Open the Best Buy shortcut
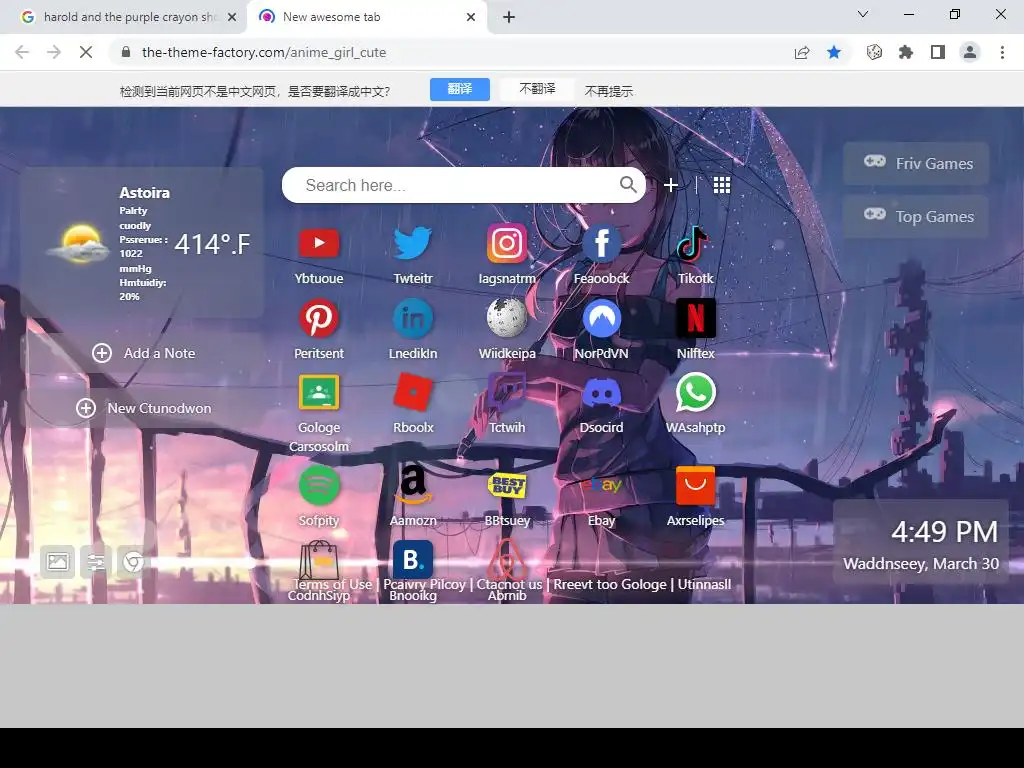Viewport: 1024px width, 768px height. [507, 485]
